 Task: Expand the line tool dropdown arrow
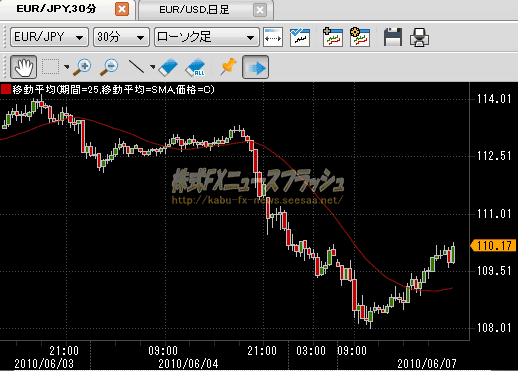(152, 67)
